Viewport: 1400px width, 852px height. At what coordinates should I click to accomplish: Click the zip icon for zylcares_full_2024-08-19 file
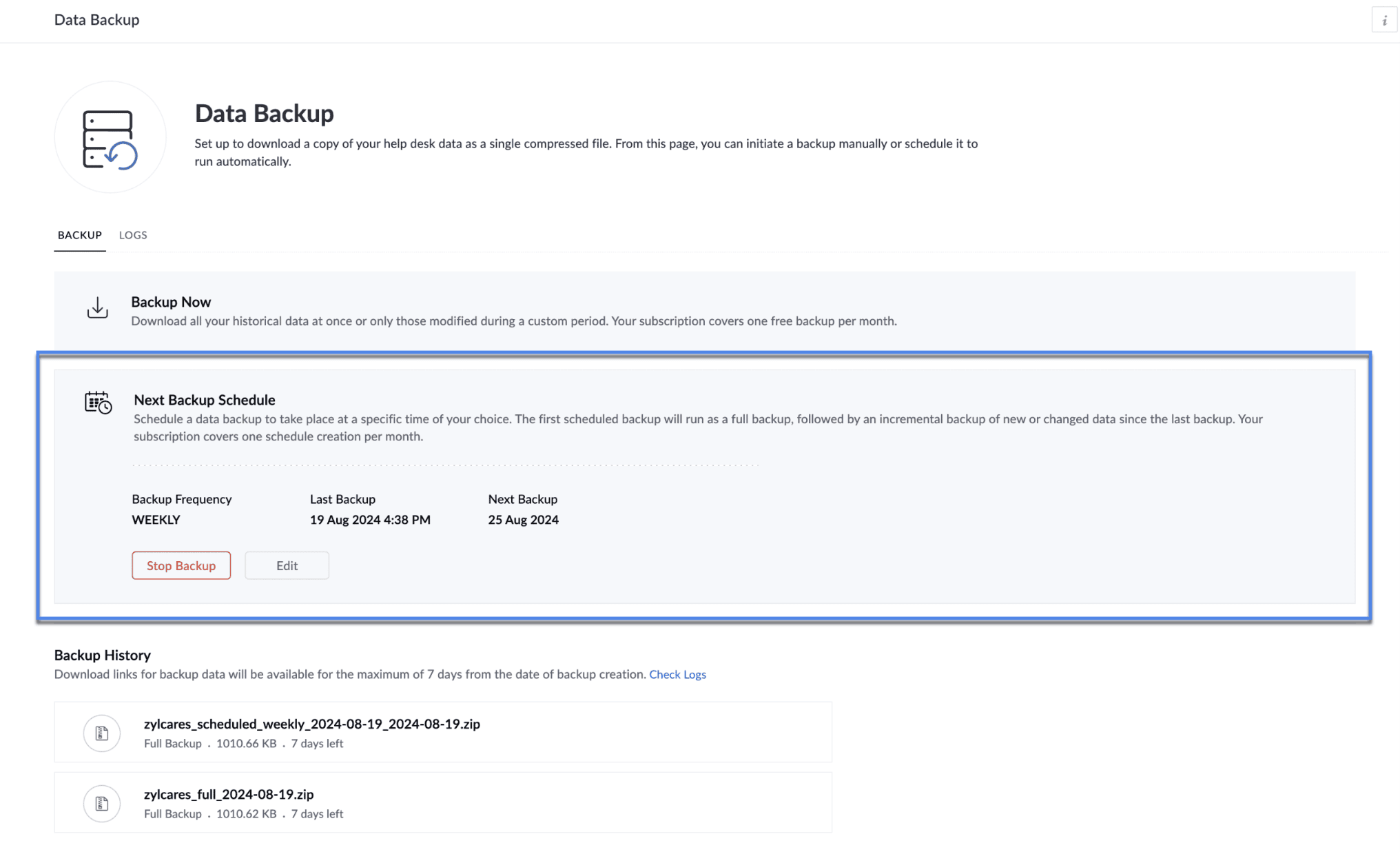pos(102,803)
